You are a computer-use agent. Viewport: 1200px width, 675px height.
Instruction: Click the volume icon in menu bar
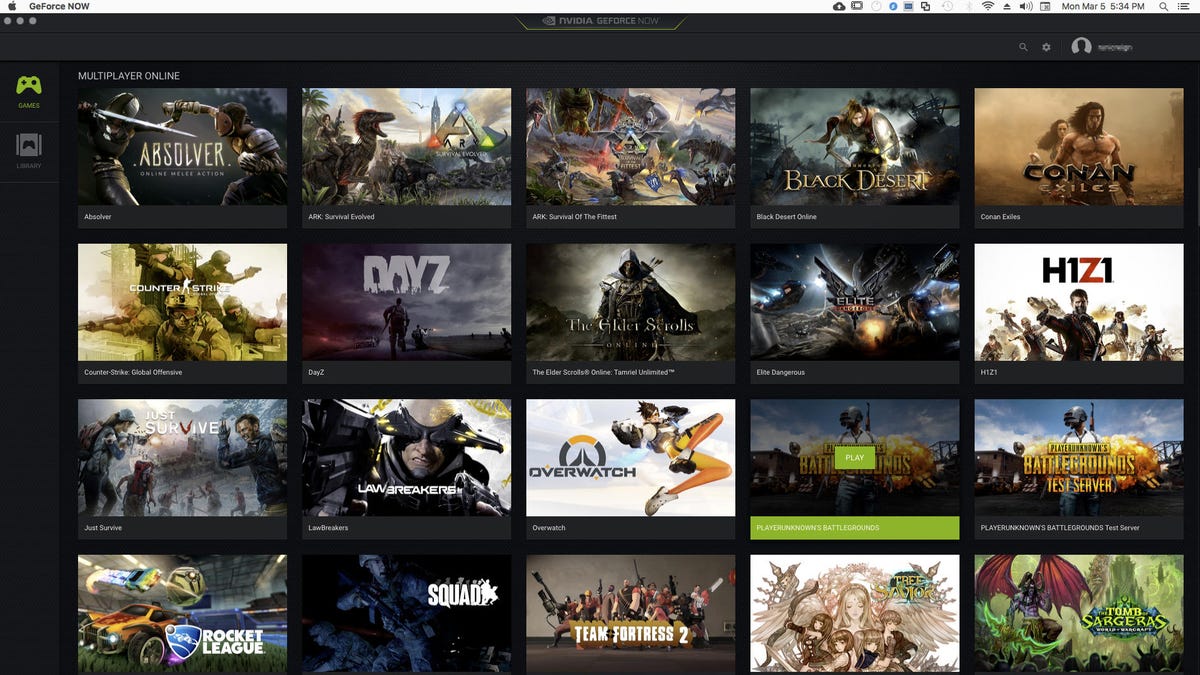(x=1025, y=6)
